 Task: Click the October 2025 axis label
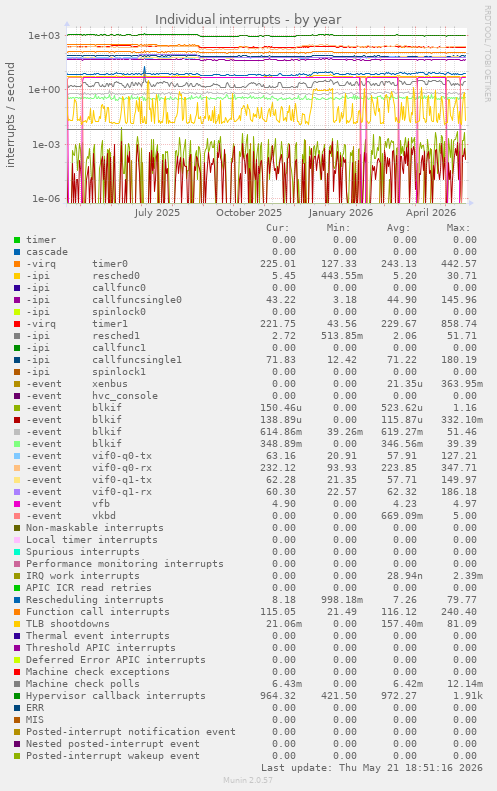coord(249,213)
